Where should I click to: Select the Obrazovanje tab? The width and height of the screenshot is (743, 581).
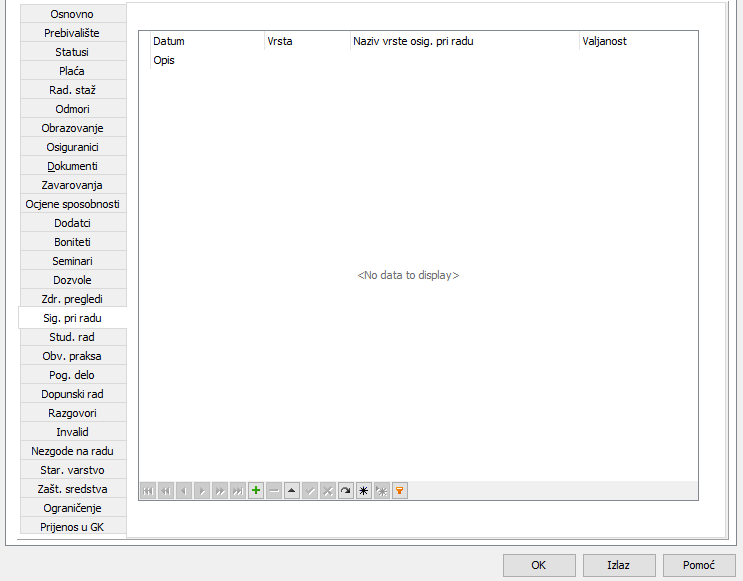[x=72, y=128]
